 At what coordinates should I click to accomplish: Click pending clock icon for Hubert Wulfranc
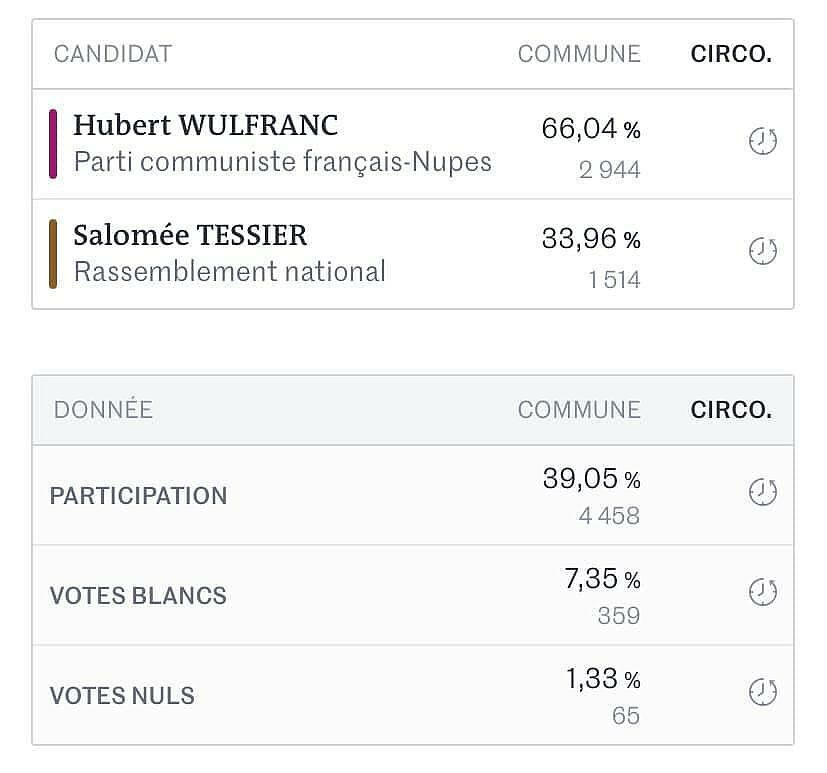pos(763,141)
